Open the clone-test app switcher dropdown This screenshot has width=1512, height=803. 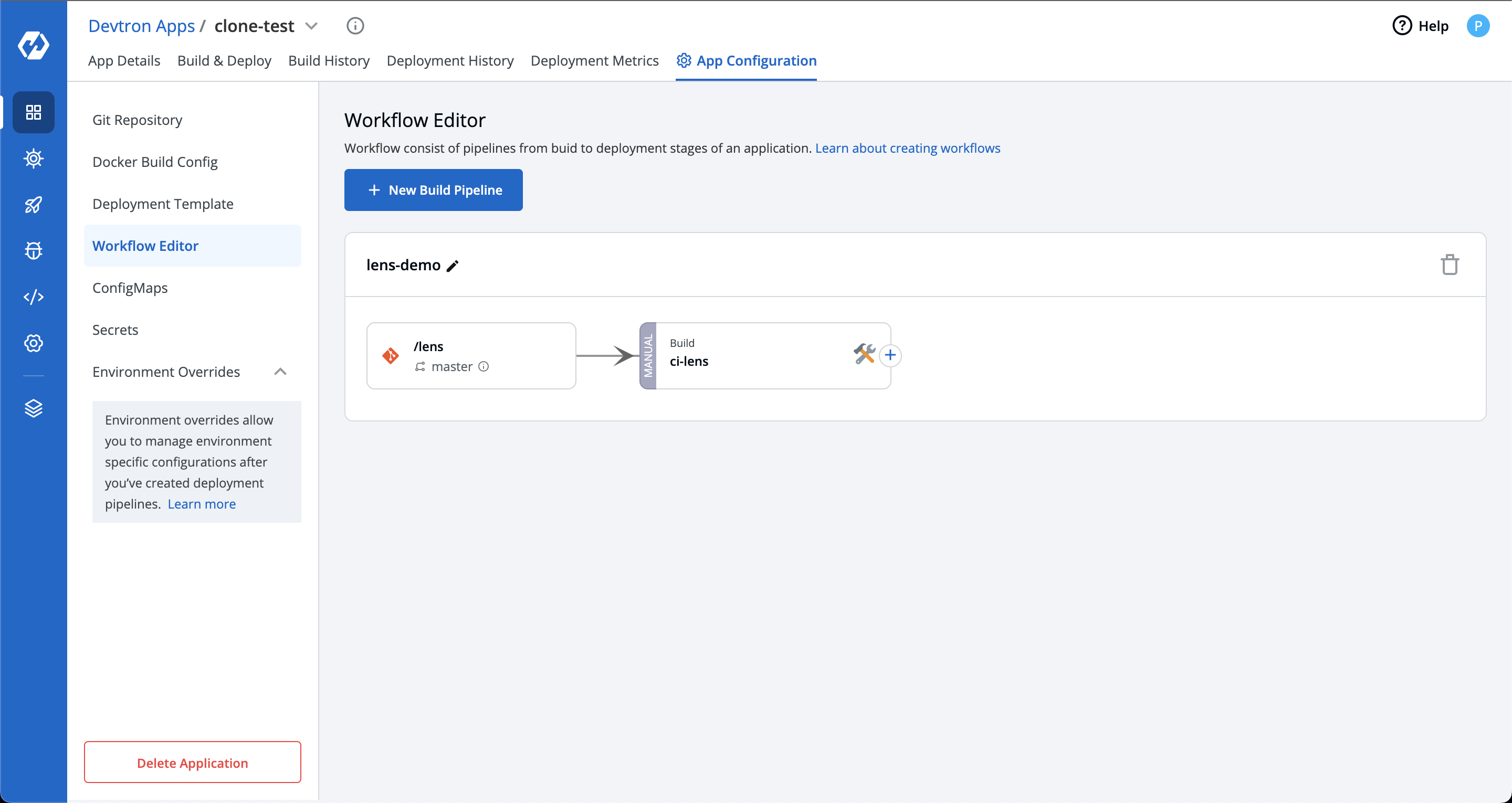[312, 26]
